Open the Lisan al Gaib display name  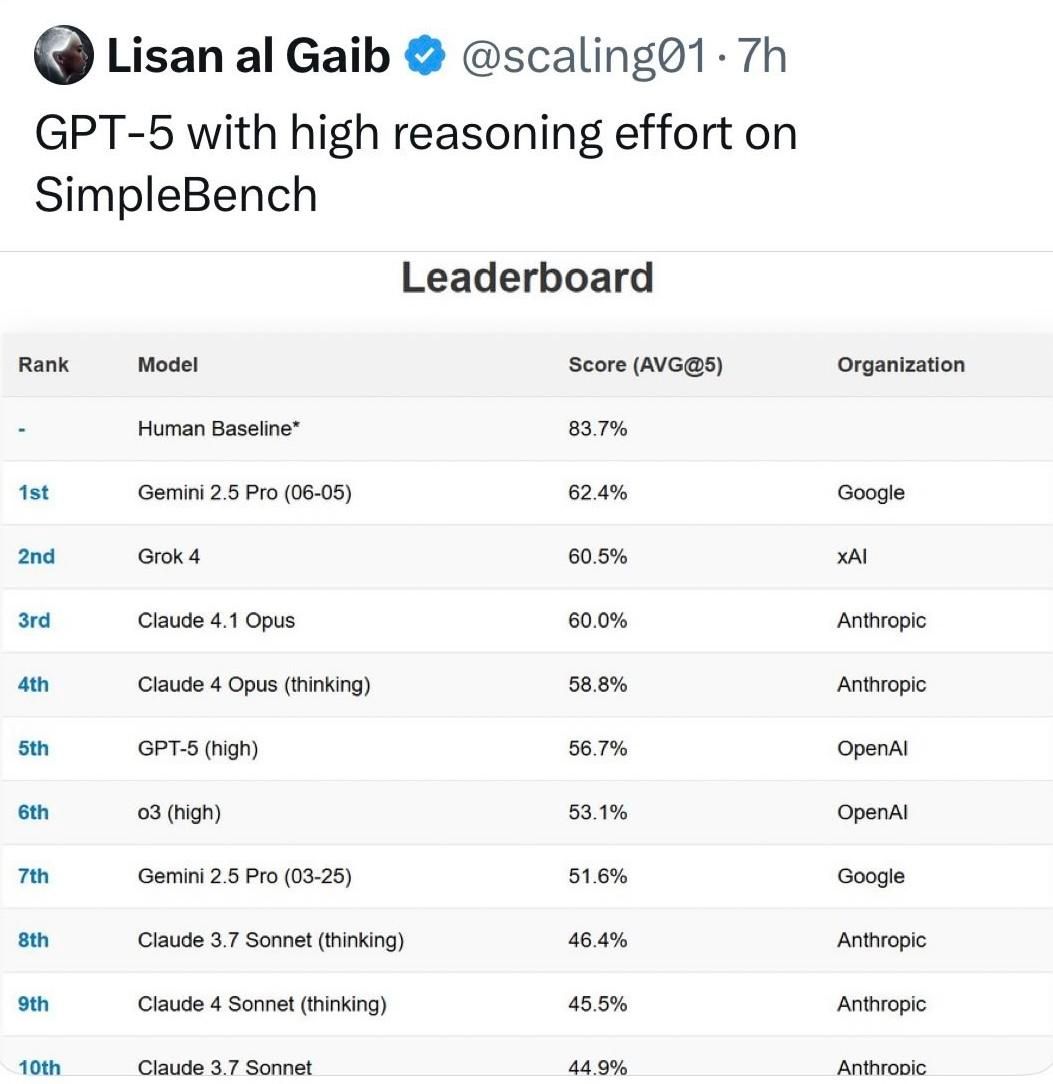pyautogui.click(x=248, y=57)
